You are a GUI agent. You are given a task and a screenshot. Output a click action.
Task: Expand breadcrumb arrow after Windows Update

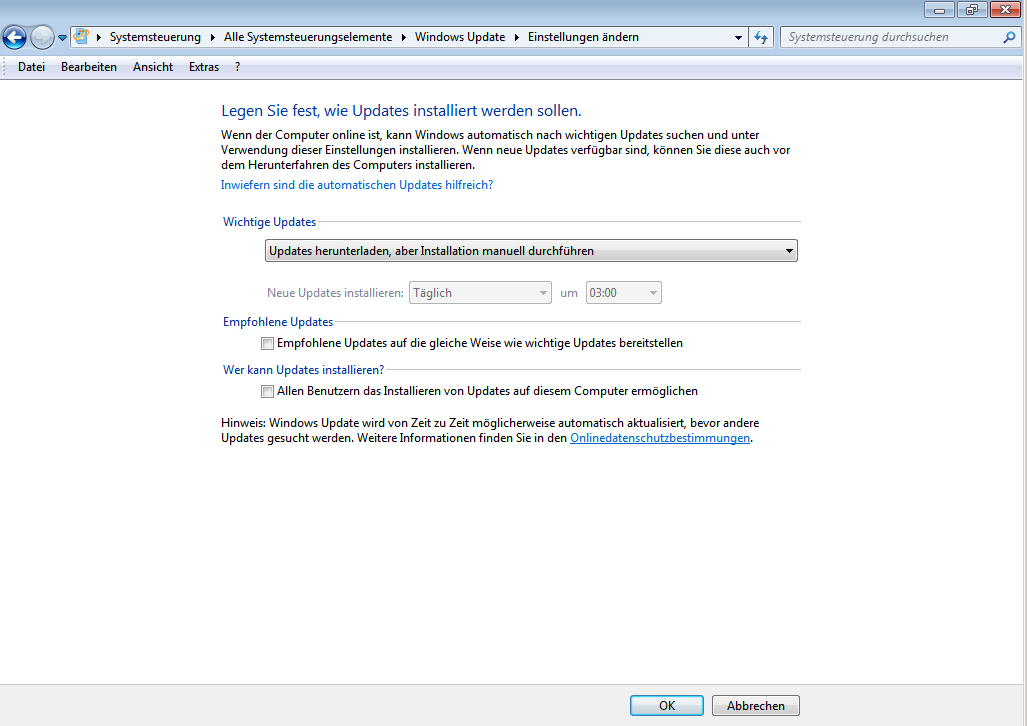click(x=517, y=37)
